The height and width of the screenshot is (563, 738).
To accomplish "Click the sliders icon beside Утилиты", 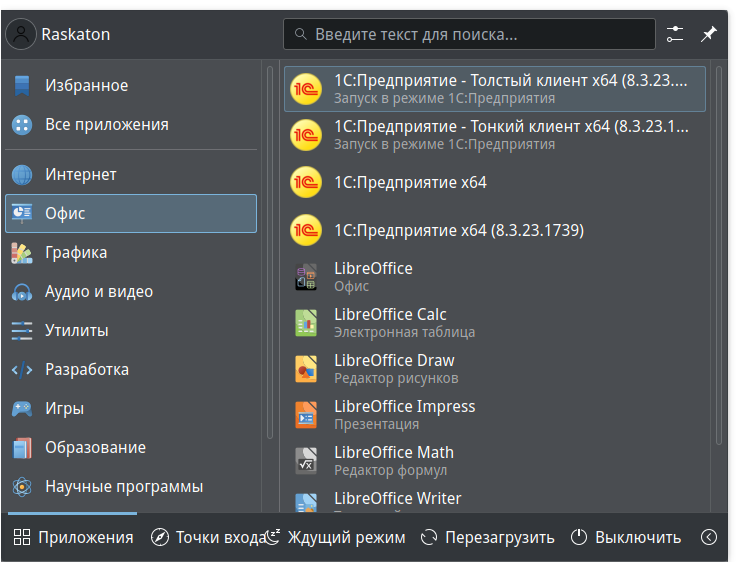I will (22, 330).
